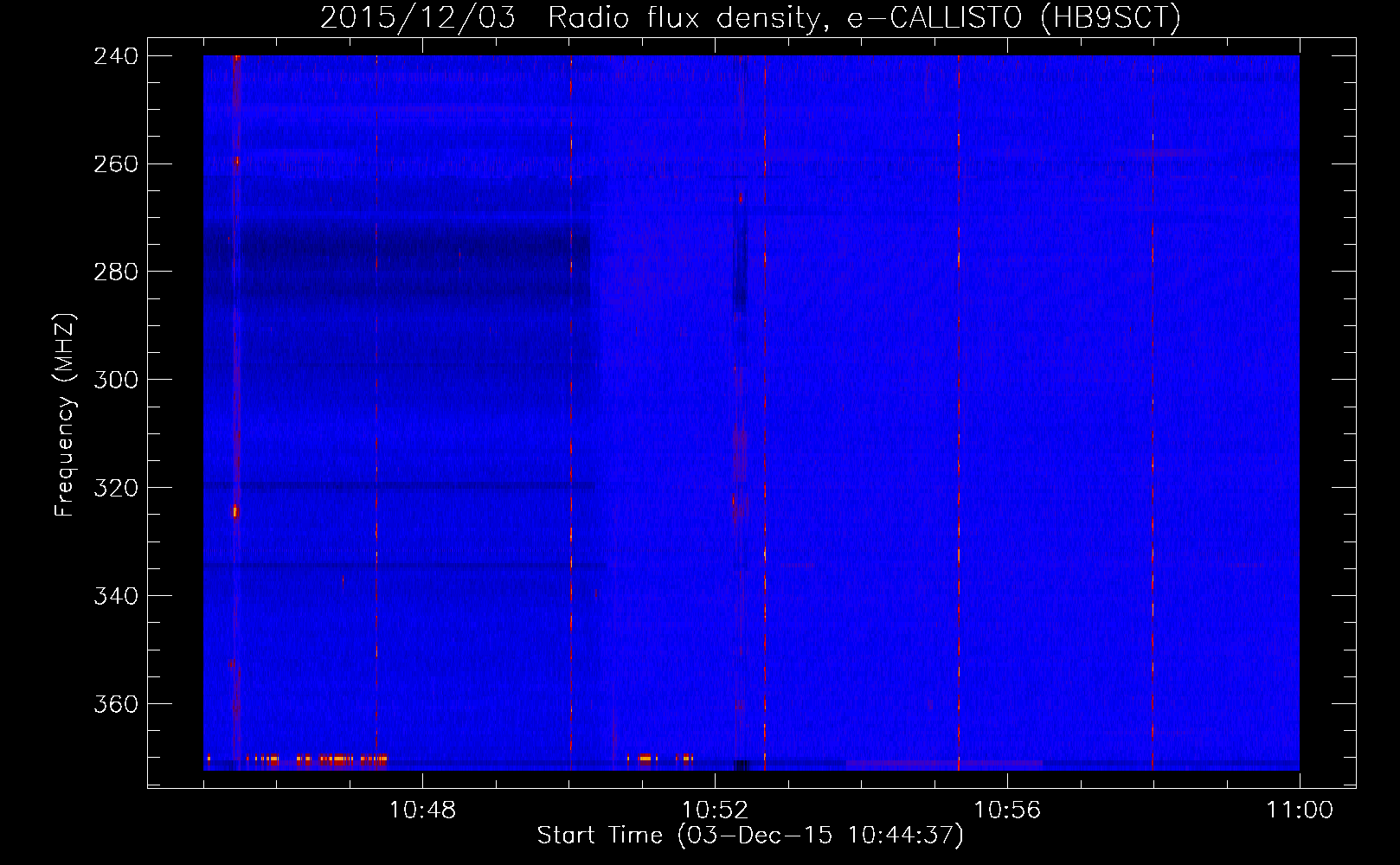Click the 11:00 time tick label
The width and height of the screenshot is (1400, 865).
pyautogui.click(x=1300, y=811)
